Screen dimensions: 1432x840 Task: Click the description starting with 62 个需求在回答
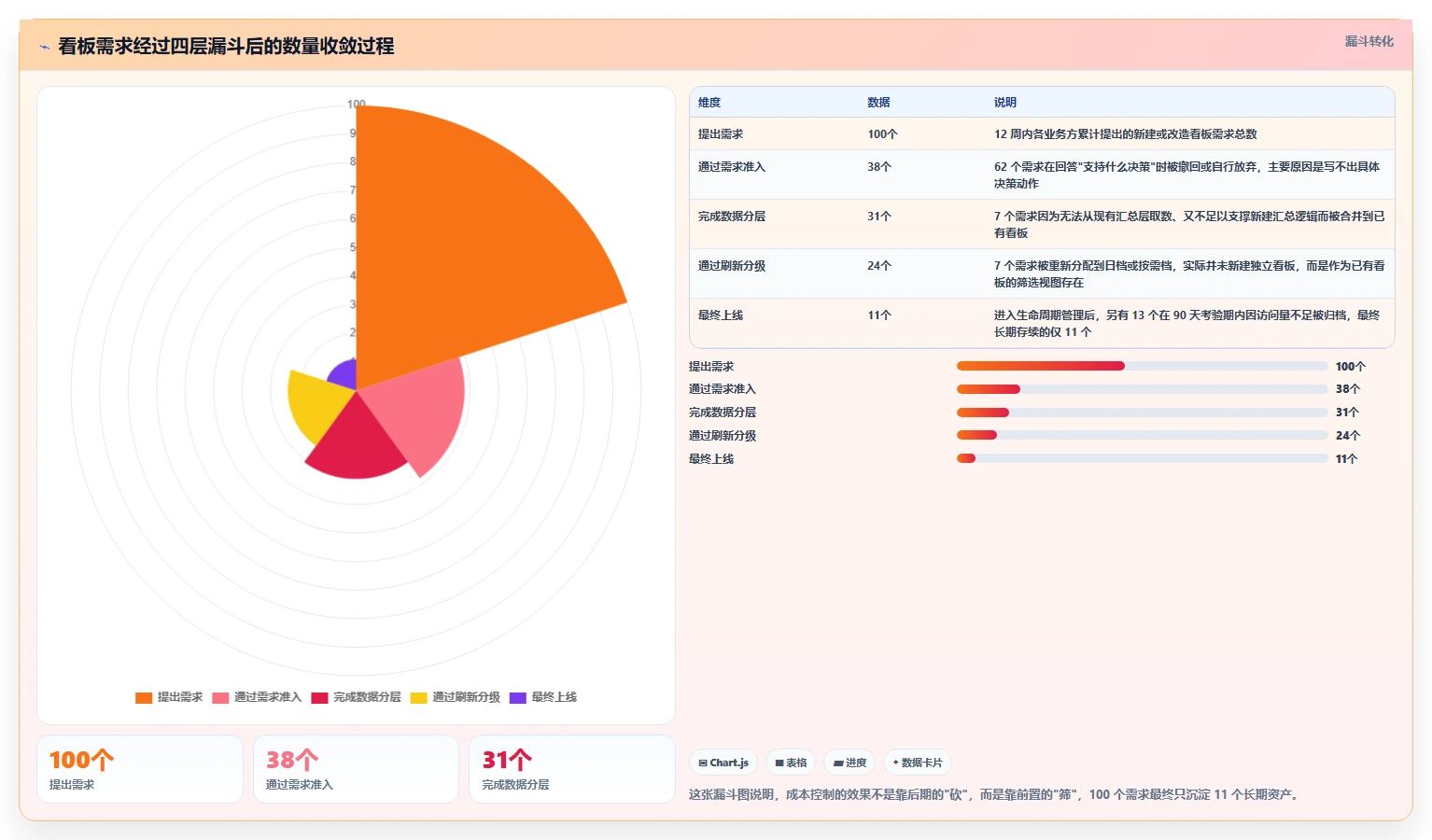1187,175
